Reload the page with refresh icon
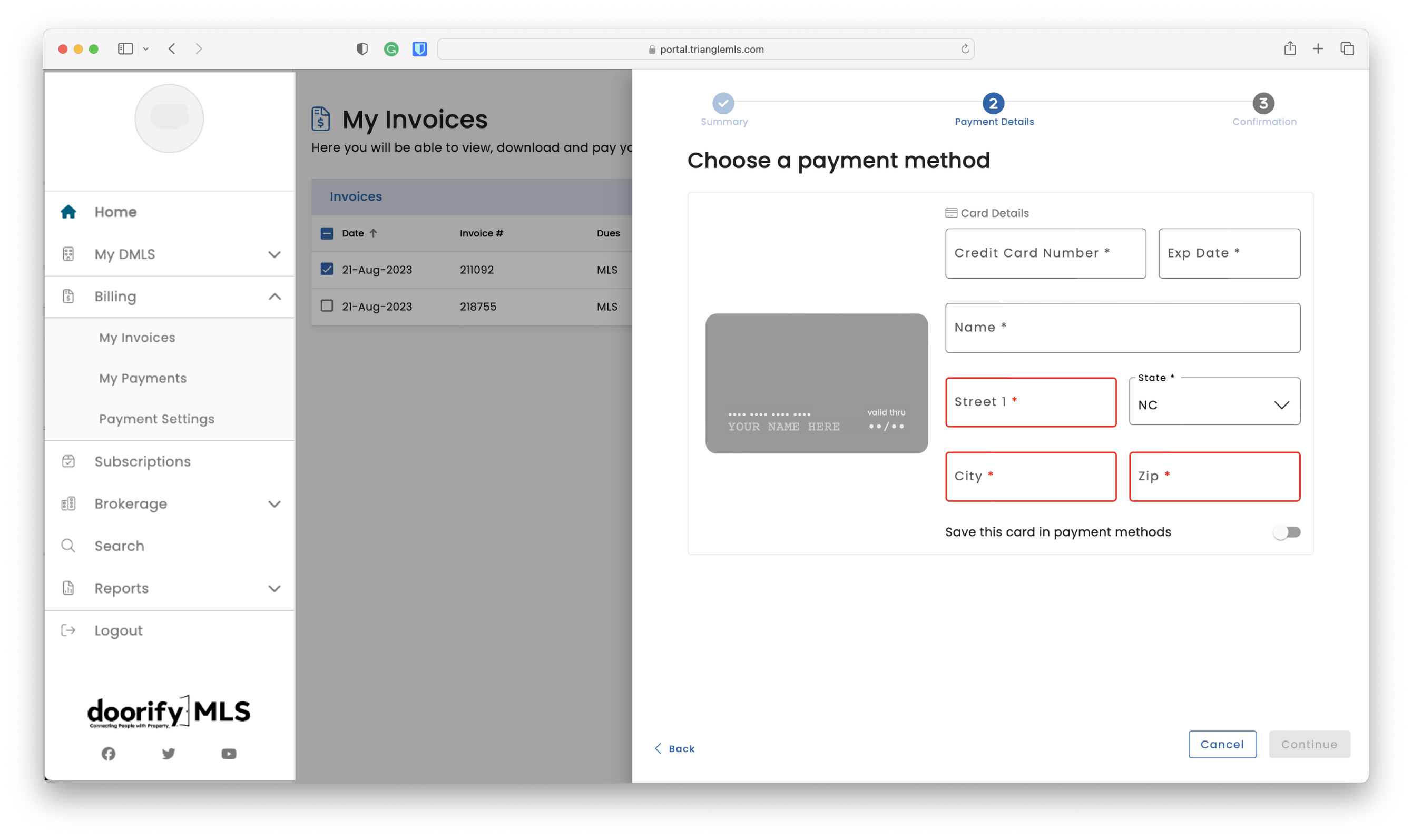Image resolution: width=1412 pixels, height=840 pixels. click(965, 48)
